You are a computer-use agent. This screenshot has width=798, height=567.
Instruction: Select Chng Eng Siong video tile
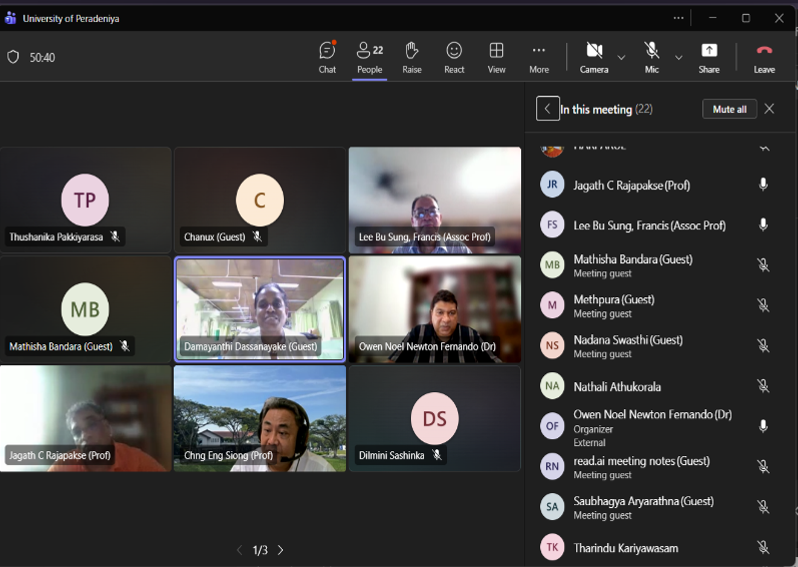[x=260, y=418]
